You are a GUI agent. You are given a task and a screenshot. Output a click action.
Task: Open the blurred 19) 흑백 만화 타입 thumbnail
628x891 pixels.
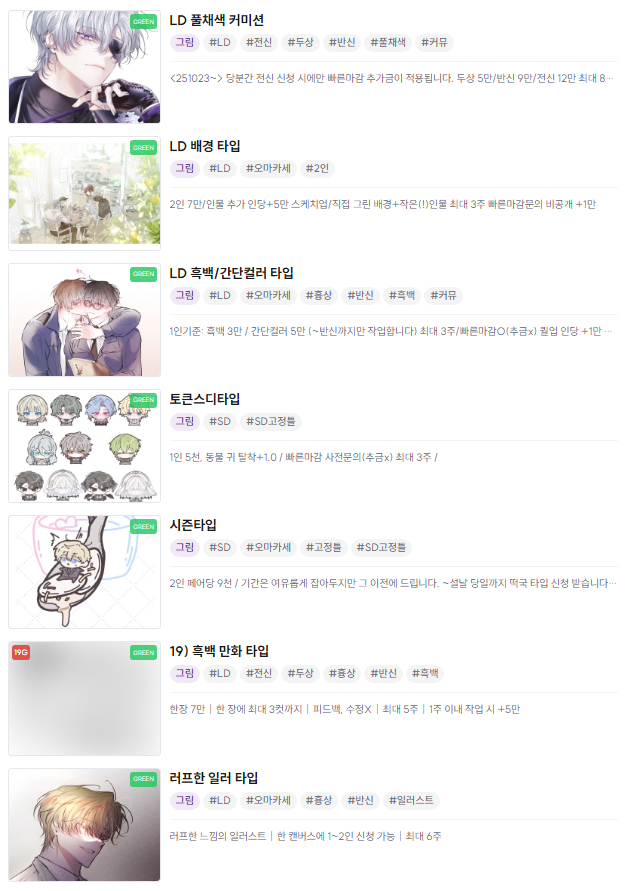click(x=84, y=698)
